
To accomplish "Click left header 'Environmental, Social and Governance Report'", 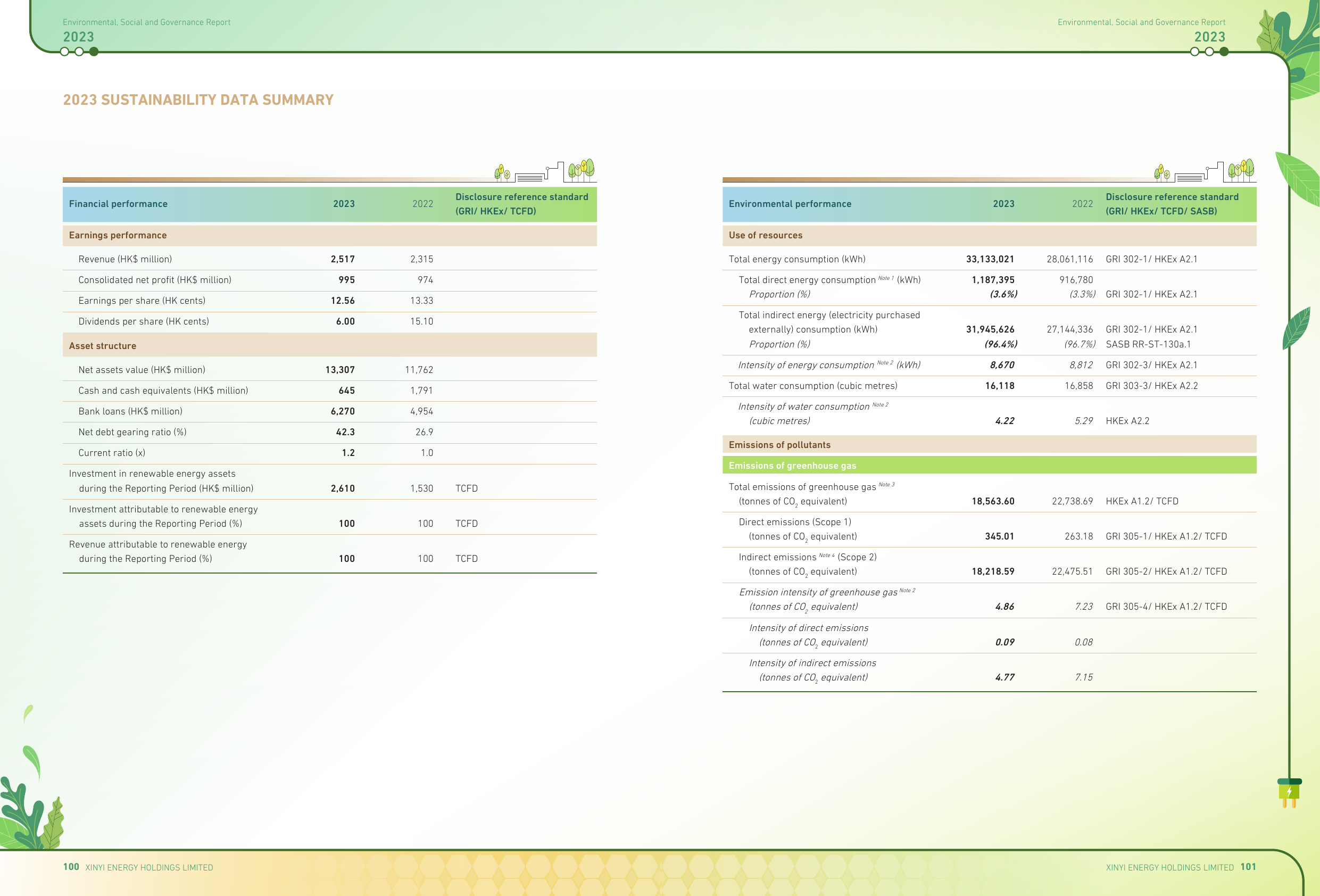I will [146, 22].
